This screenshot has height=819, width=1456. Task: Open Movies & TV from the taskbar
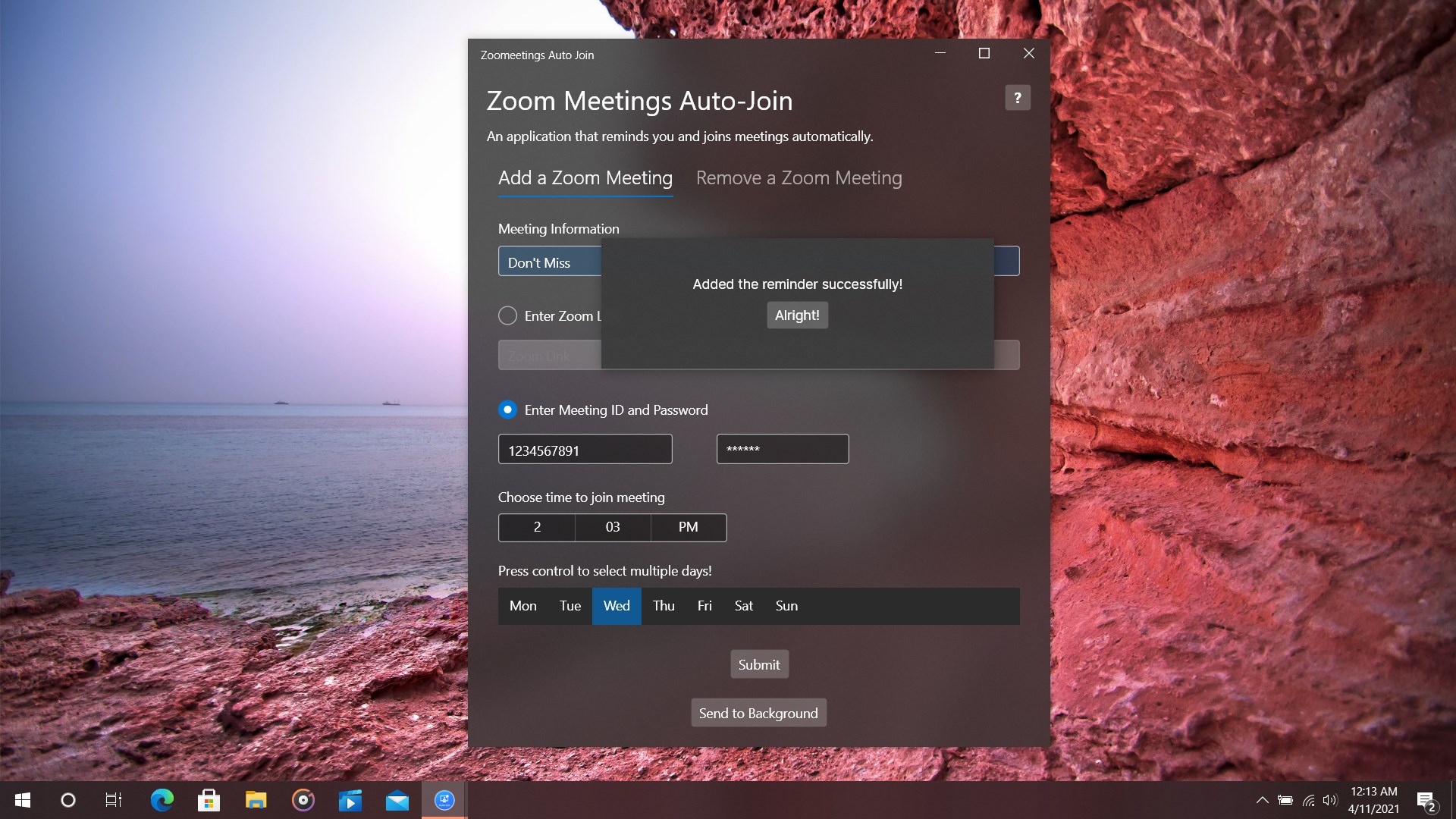(350, 799)
